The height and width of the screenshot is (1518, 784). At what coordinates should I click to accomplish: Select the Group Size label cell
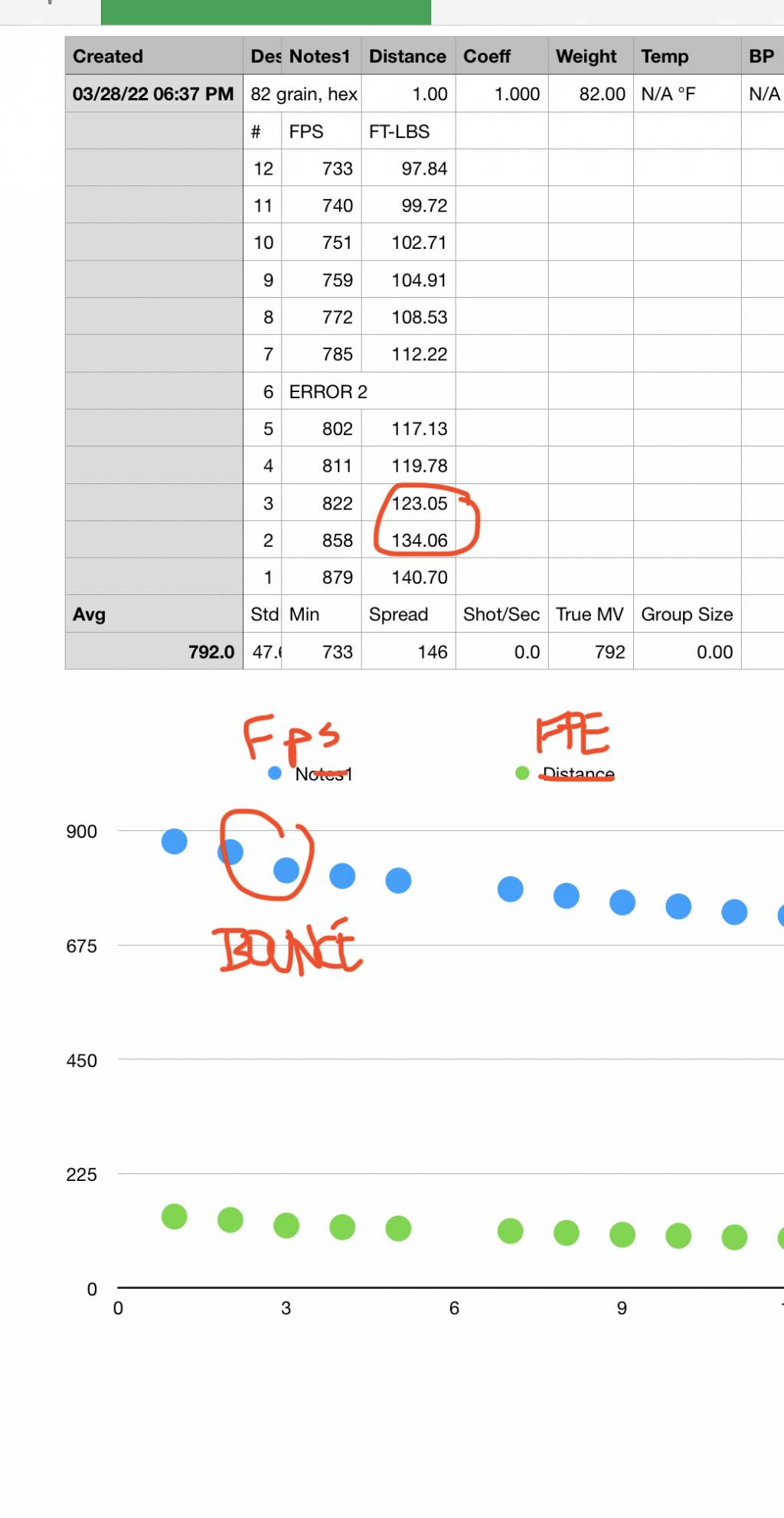pyautogui.click(x=687, y=614)
